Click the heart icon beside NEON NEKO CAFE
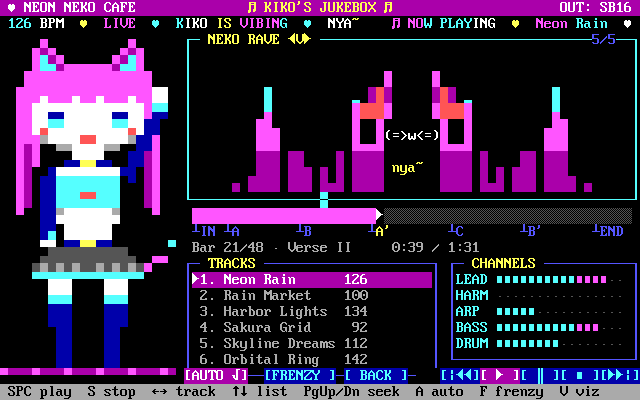Viewport: 640px width, 400px height. click(x=12, y=7)
